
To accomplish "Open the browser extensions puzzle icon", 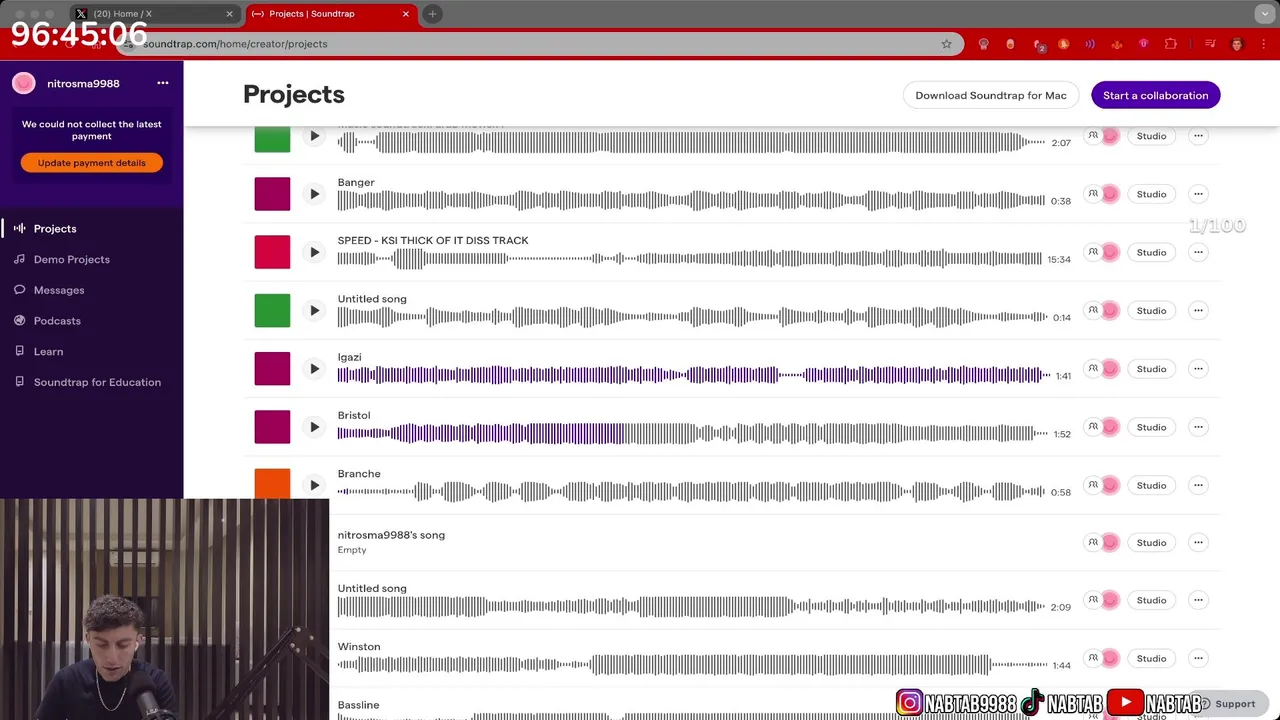I will tap(1171, 44).
